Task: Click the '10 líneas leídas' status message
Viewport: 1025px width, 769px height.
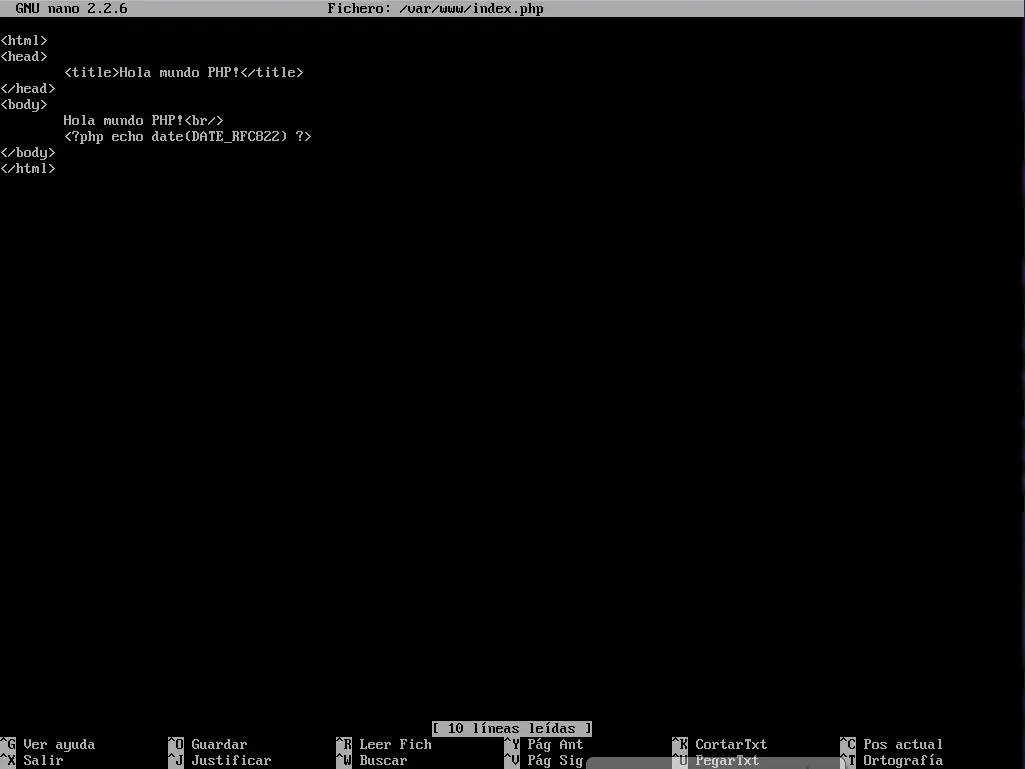Action: pyautogui.click(x=512, y=728)
